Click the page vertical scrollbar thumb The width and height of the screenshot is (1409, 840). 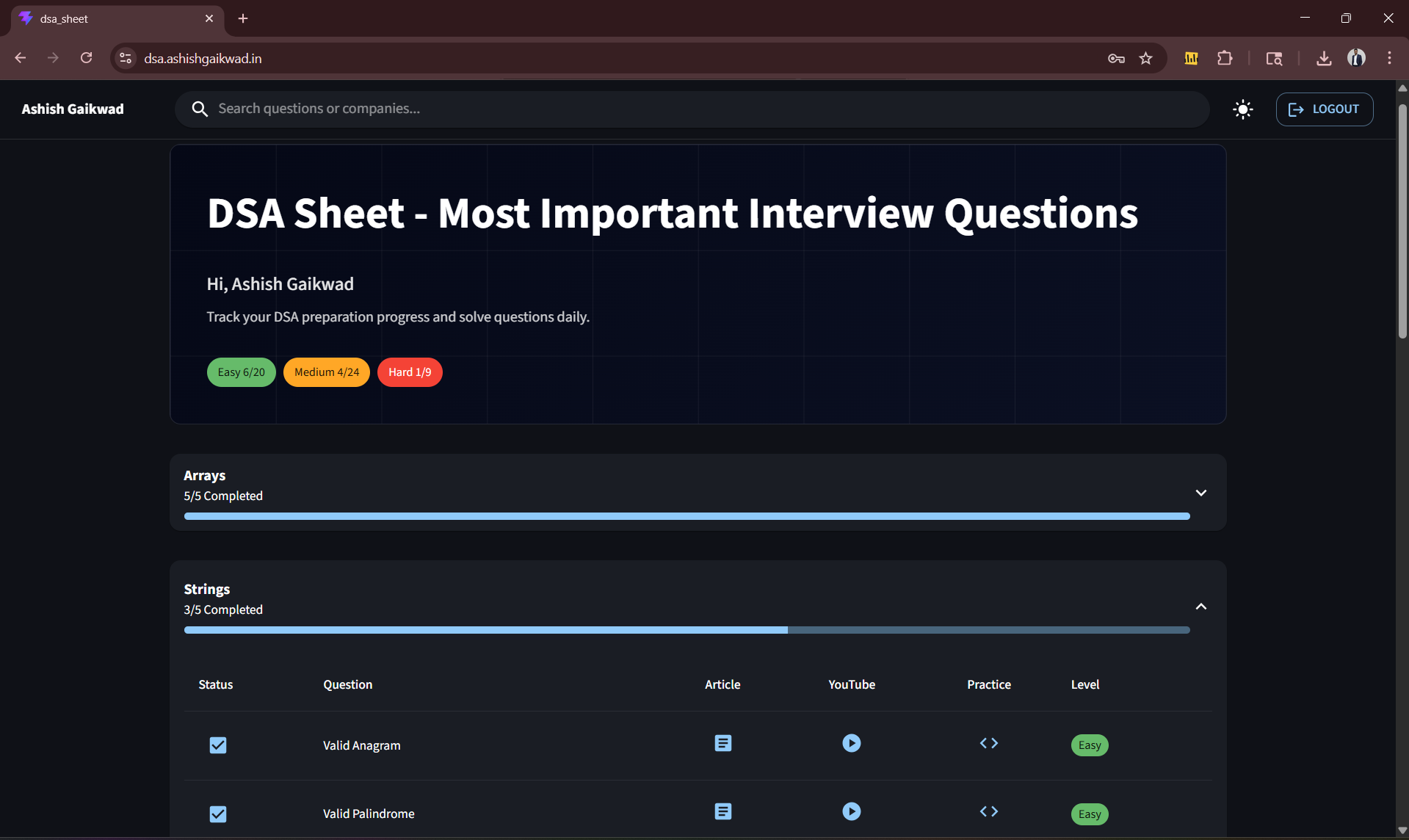tap(1402, 220)
